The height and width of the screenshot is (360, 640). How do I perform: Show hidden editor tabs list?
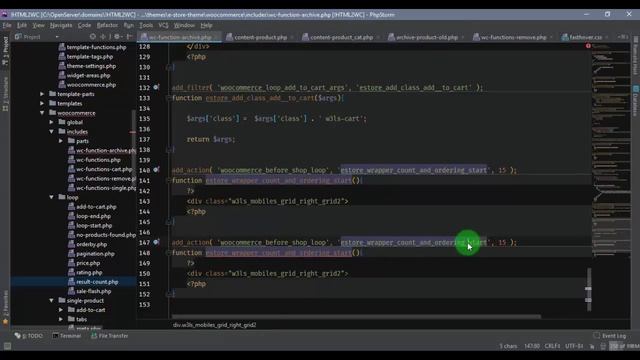[x=622, y=37]
